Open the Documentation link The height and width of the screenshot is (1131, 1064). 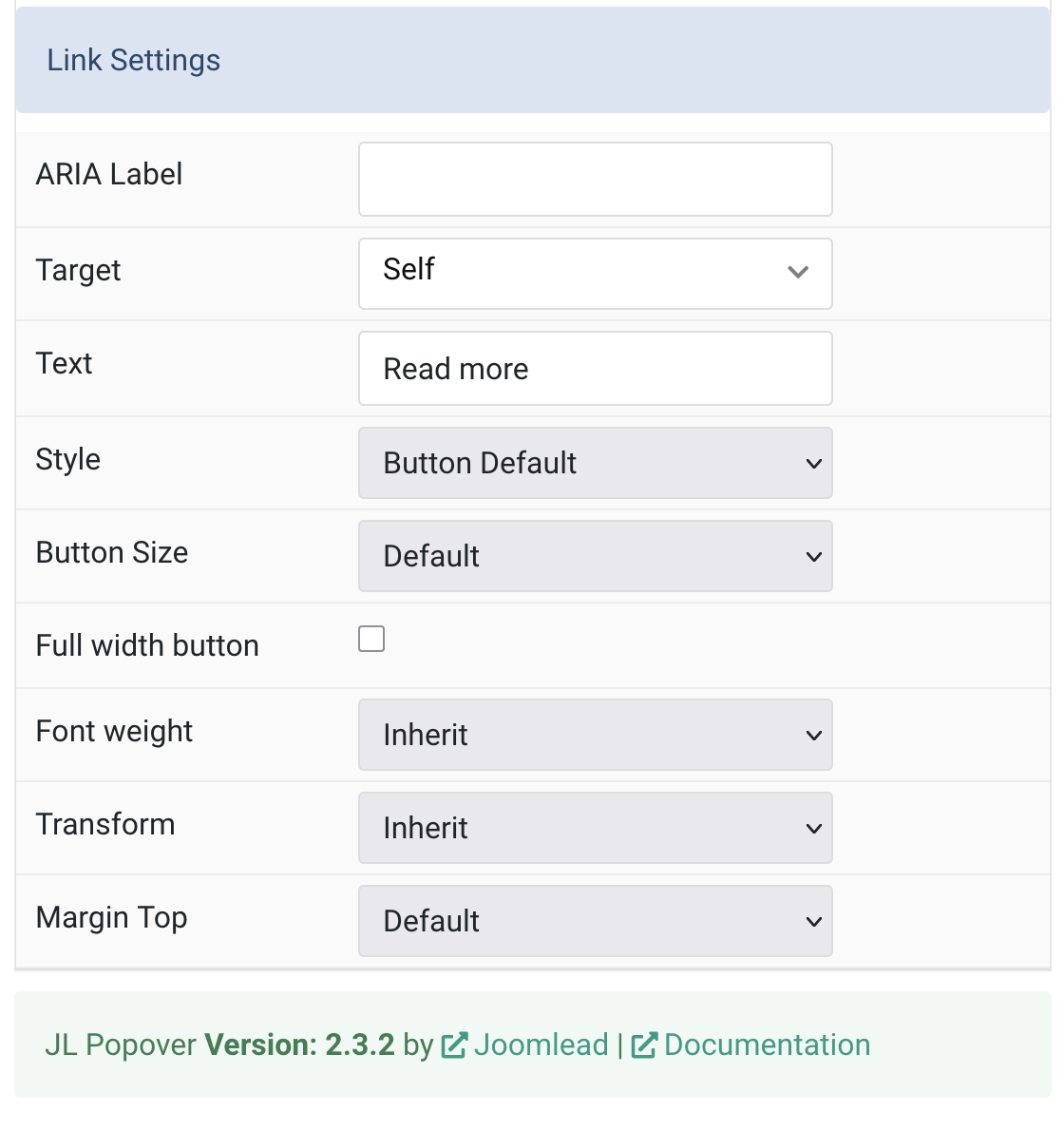click(x=767, y=1045)
